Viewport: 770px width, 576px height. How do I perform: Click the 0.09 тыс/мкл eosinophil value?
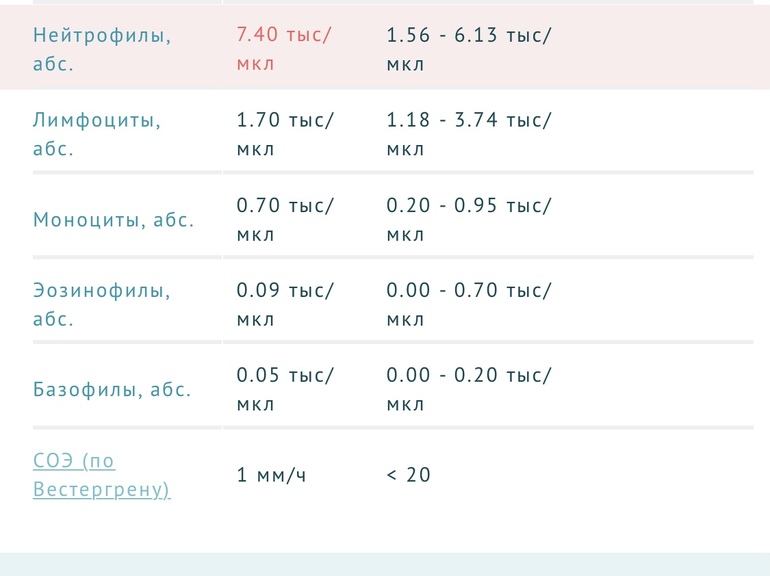click(x=285, y=305)
